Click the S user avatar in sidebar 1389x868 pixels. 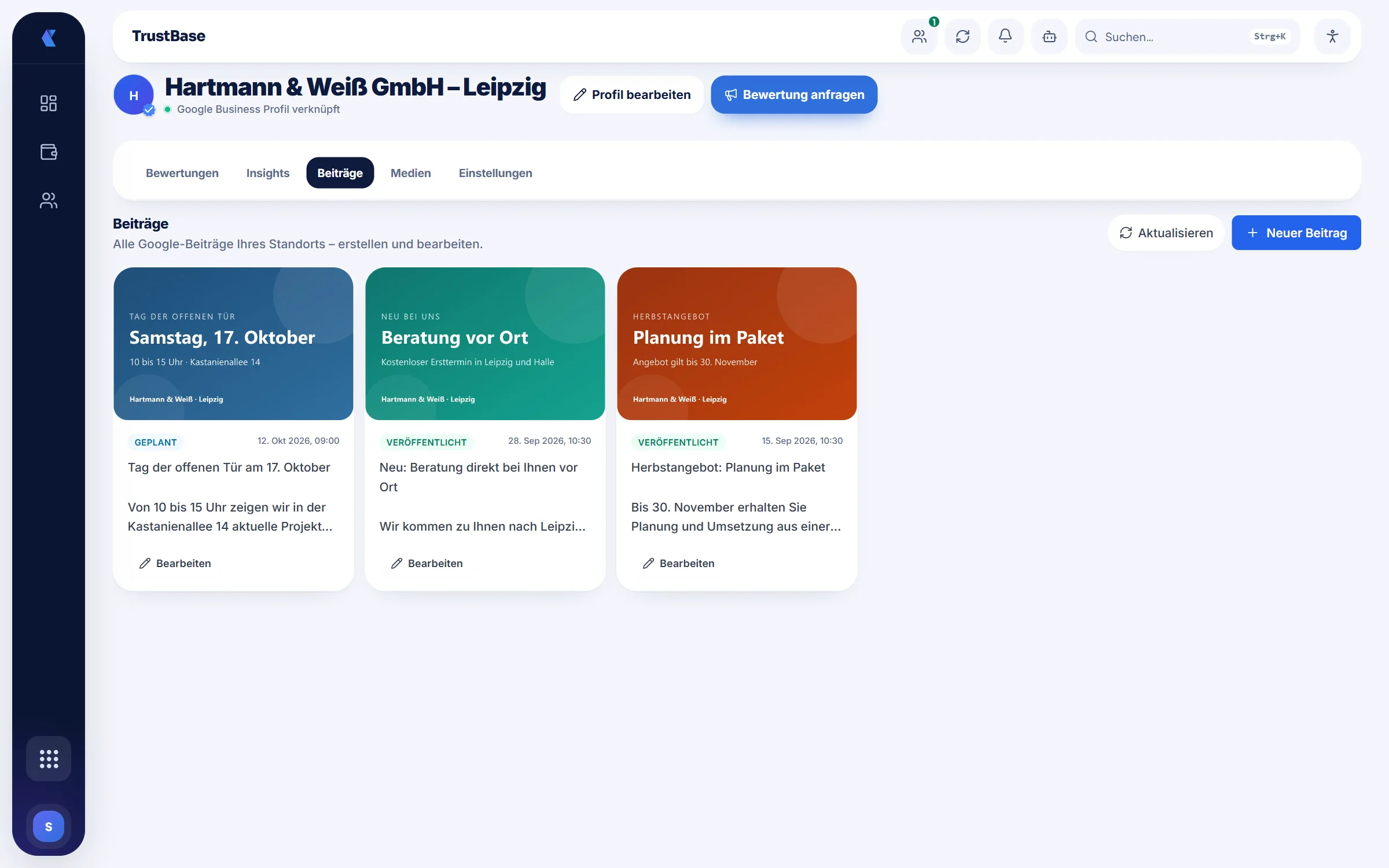[x=49, y=826]
